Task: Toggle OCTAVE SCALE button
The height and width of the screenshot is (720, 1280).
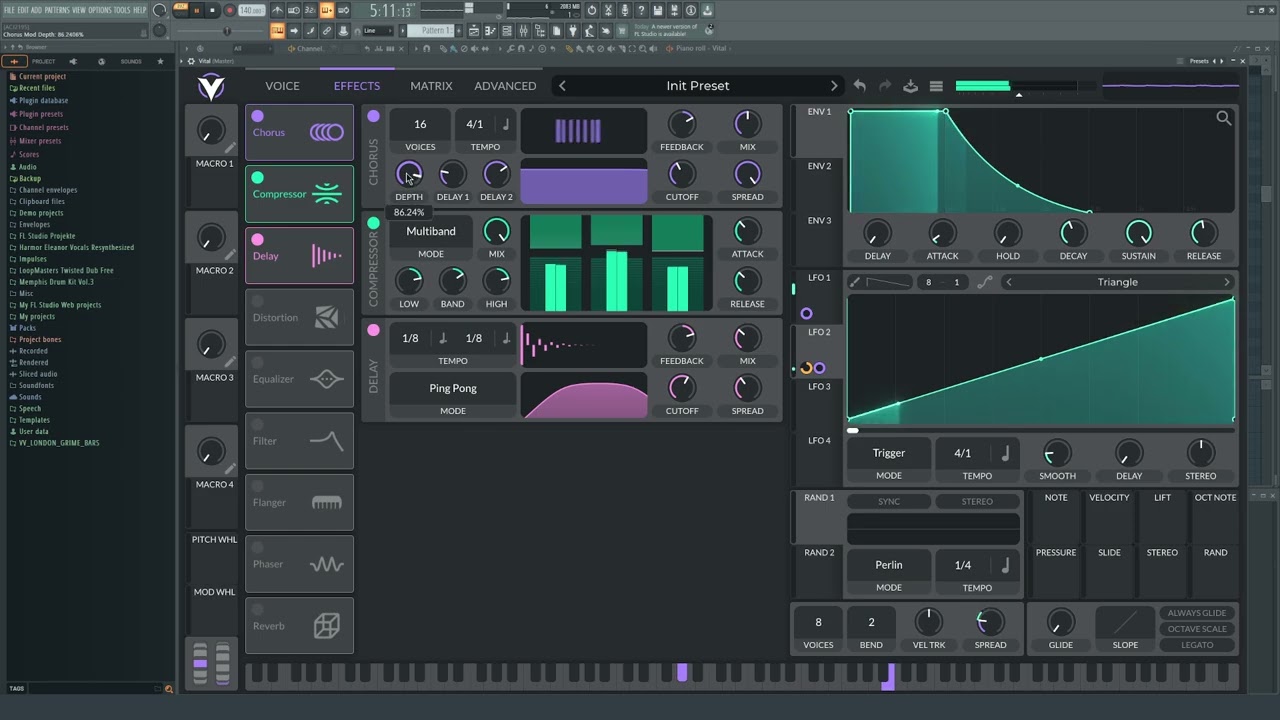Action: 1197,629
